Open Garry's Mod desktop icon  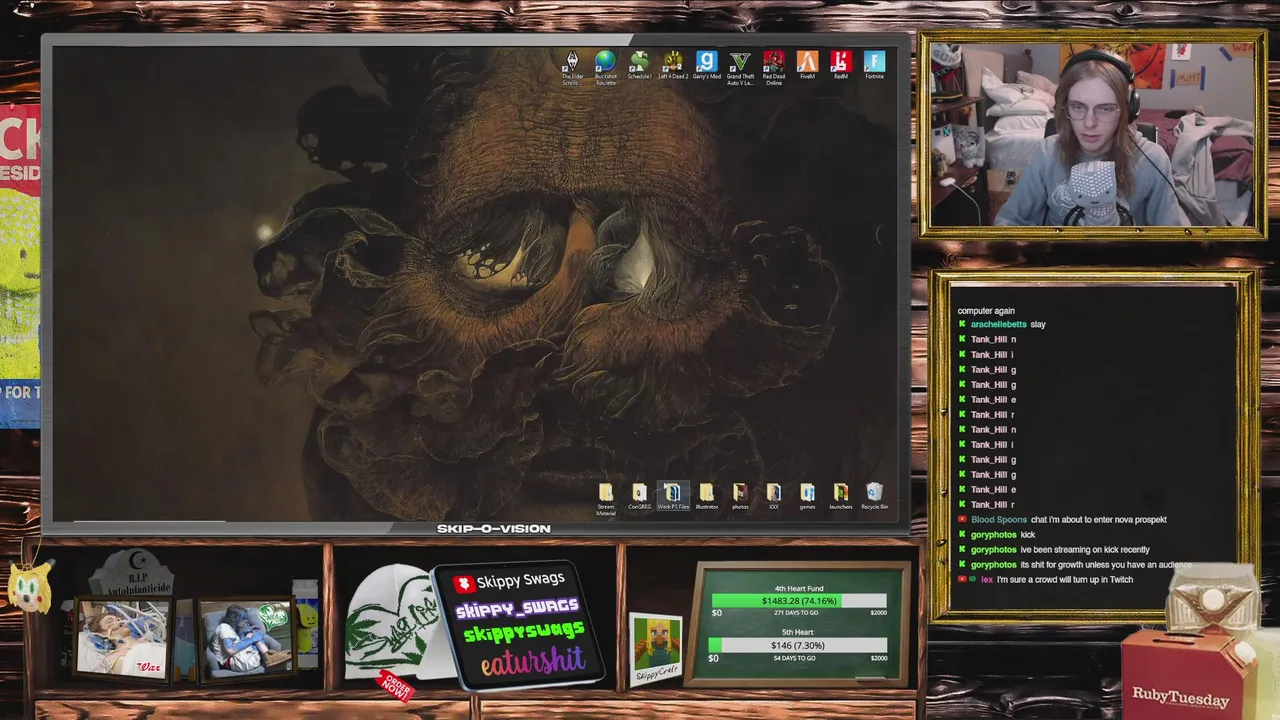tap(707, 66)
